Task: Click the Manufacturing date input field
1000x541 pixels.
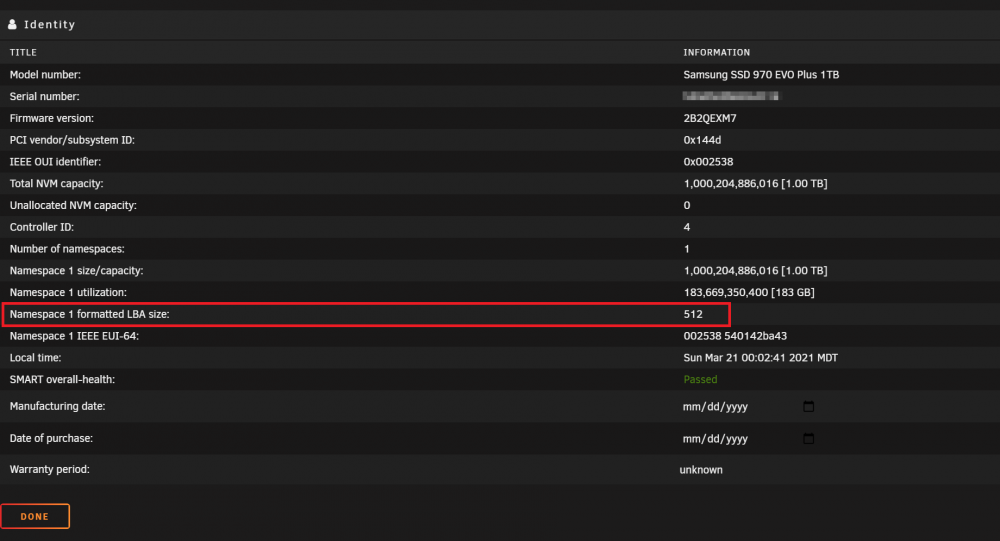Action: 748,406
